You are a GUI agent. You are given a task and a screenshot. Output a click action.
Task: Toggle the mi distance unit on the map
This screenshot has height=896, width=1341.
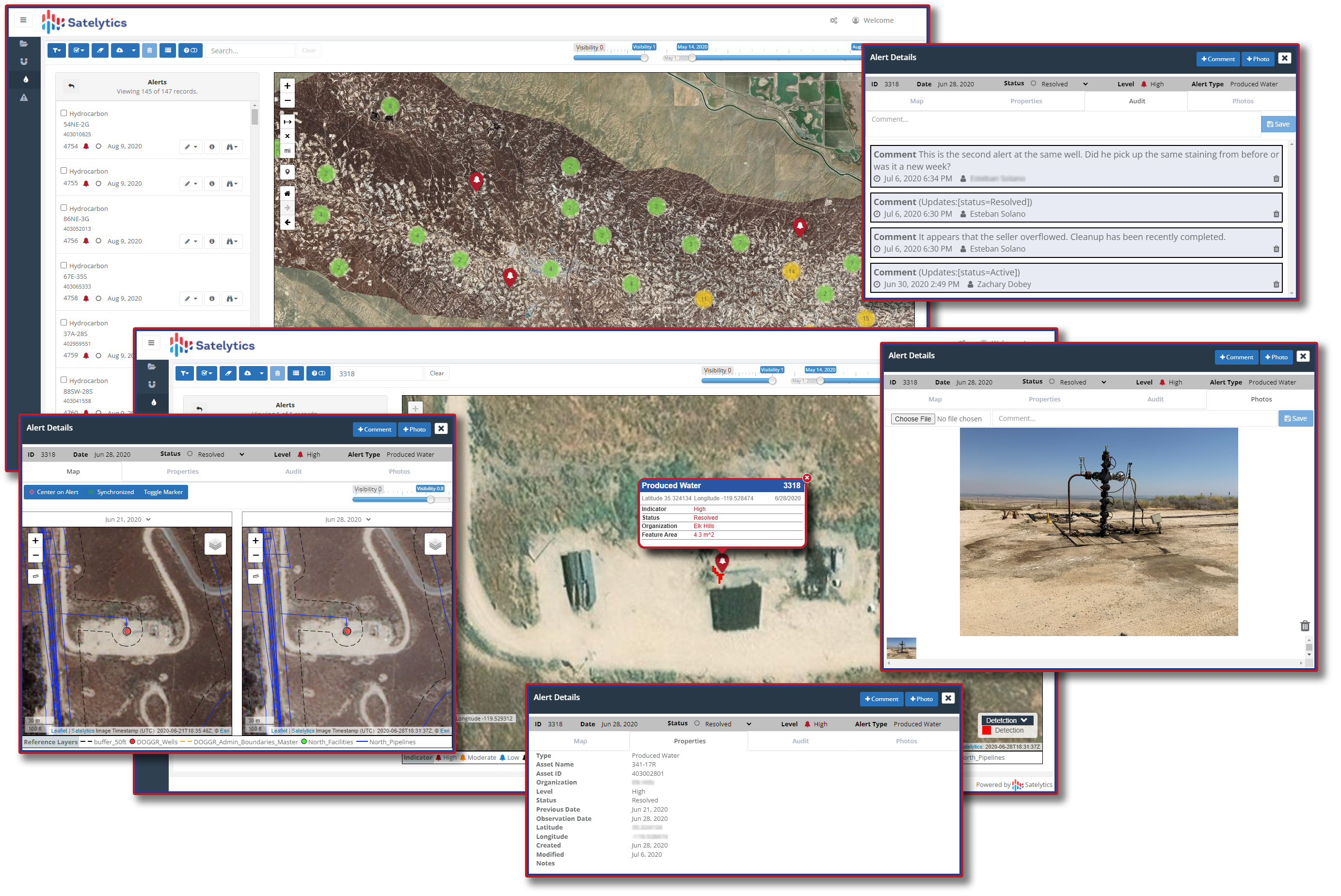point(287,150)
